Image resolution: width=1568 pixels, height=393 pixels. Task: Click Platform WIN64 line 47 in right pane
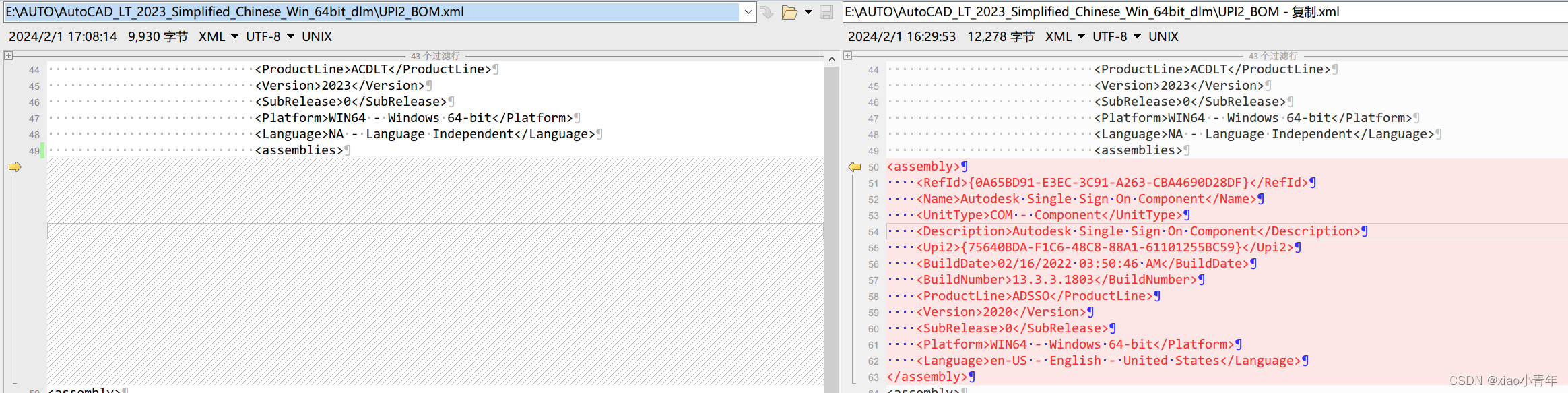pyautogui.click(x=1253, y=118)
